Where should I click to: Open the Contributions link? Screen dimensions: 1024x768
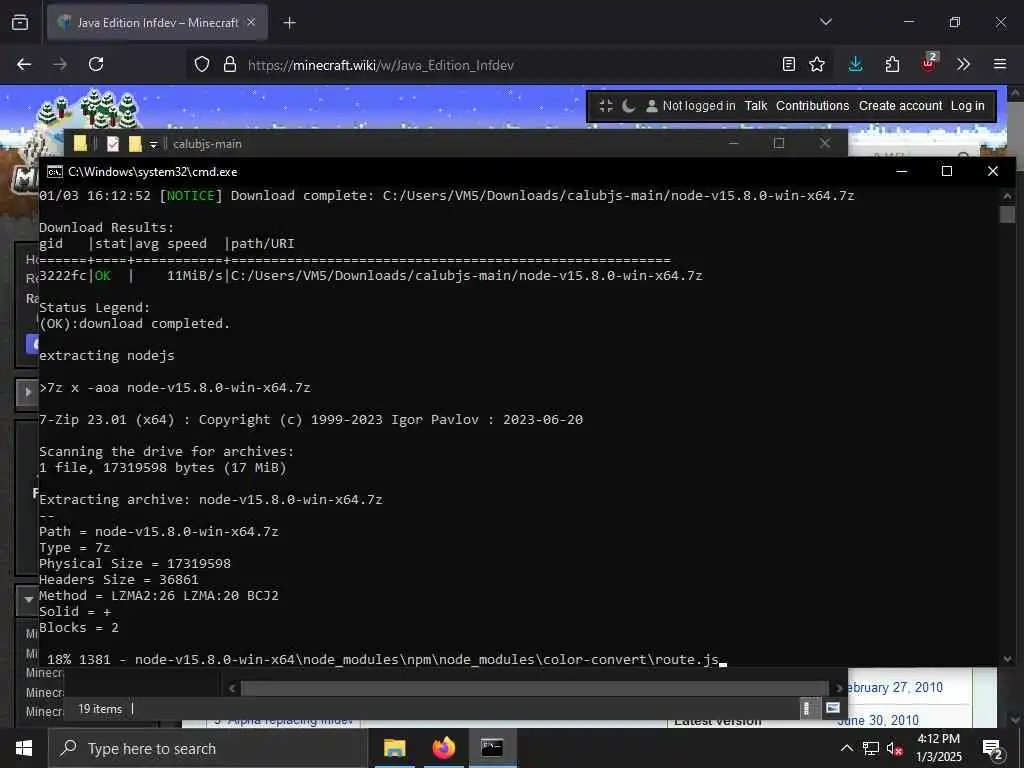pyautogui.click(x=812, y=106)
